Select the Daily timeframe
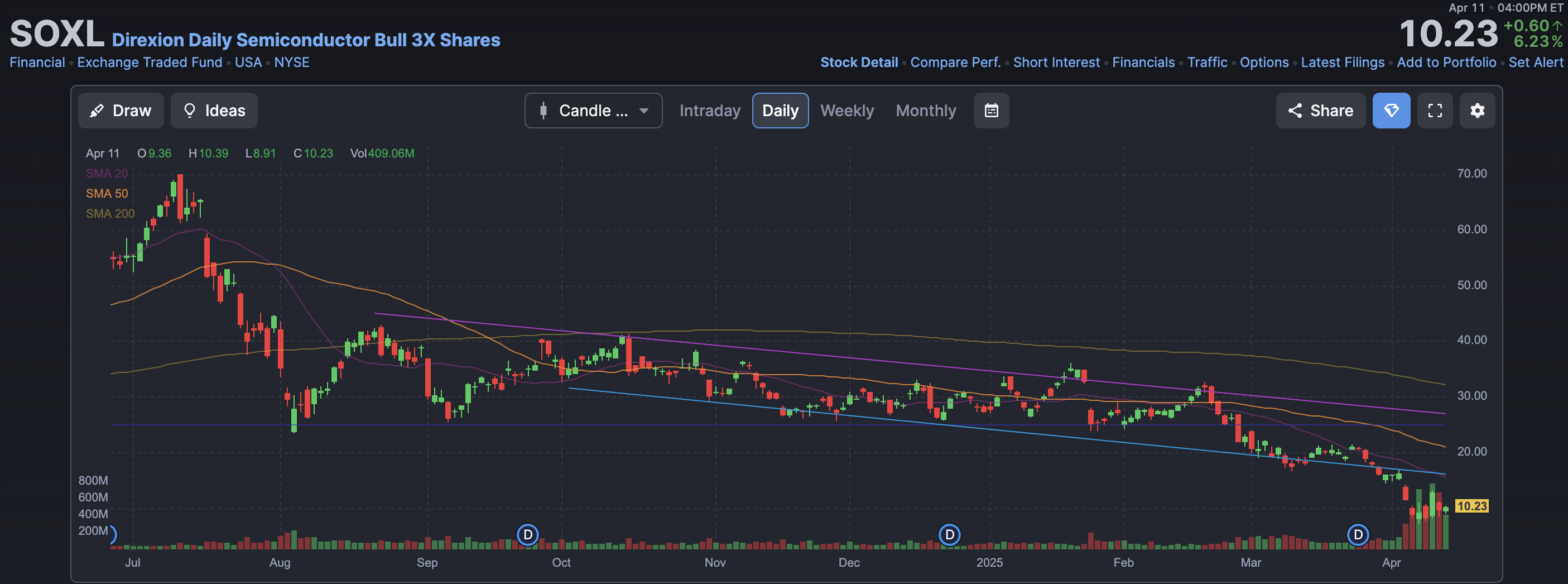 pos(780,110)
